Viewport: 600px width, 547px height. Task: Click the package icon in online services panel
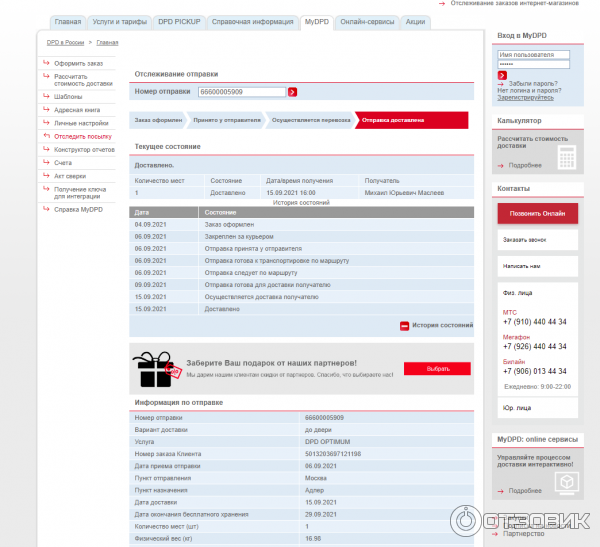point(566,480)
